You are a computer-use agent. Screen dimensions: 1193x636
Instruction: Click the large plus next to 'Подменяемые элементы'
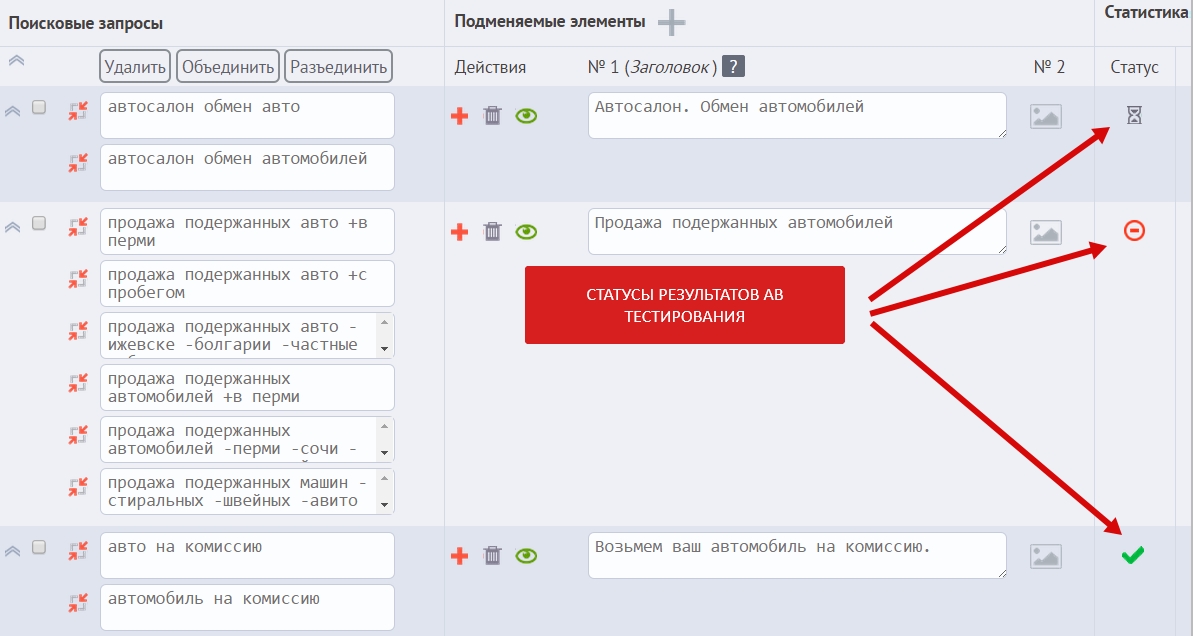click(x=671, y=23)
